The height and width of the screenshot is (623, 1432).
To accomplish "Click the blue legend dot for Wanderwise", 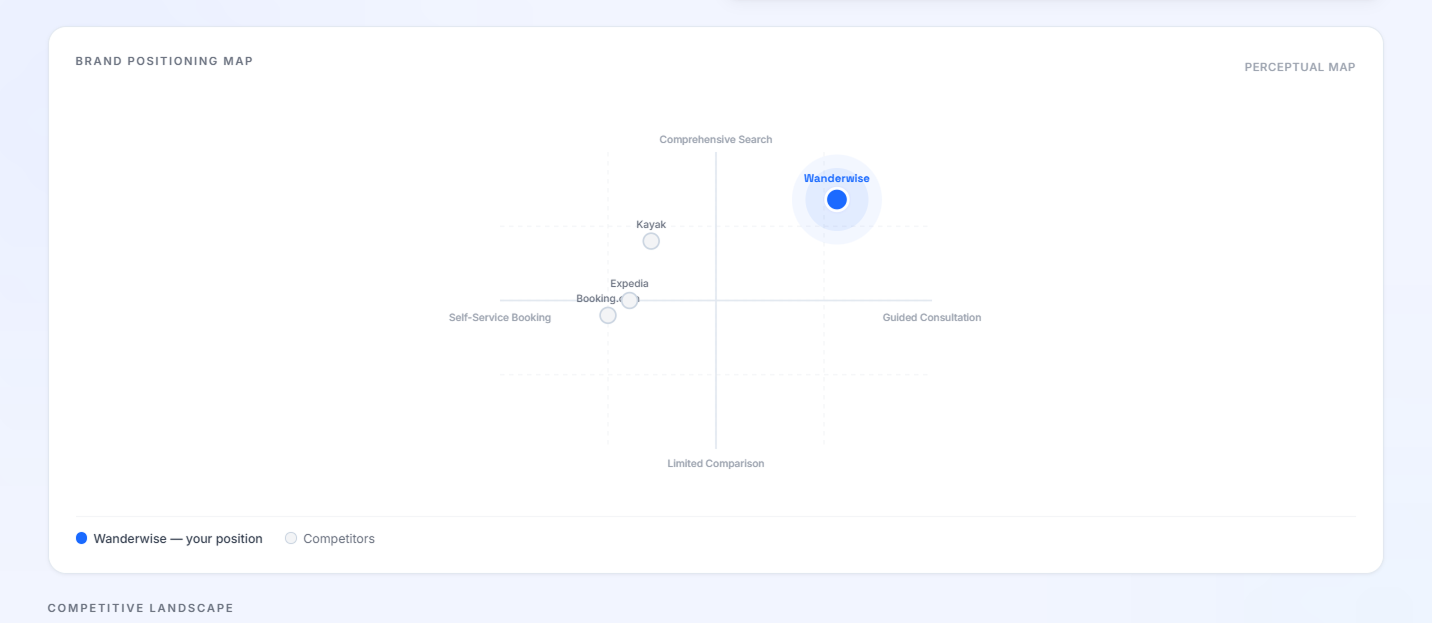I will (81, 538).
